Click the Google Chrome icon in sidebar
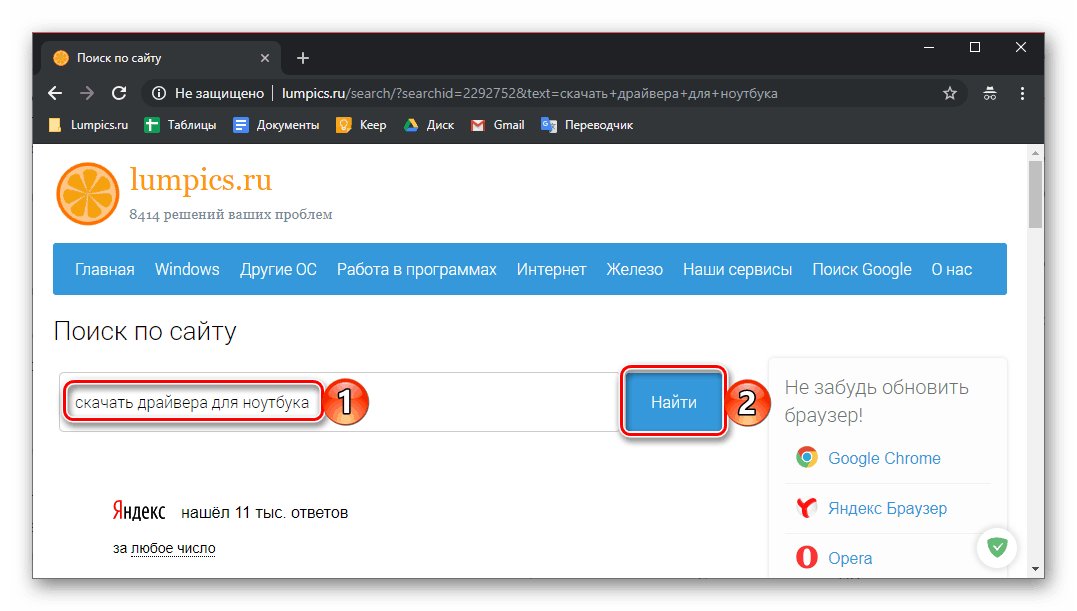This screenshot has width=1077, height=611. 807,457
